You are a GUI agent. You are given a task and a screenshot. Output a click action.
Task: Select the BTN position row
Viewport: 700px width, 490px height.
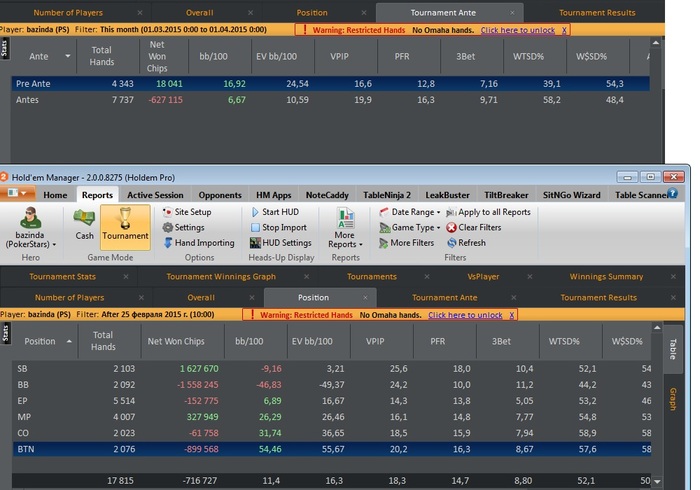pyautogui.click(x=300, y=451)
